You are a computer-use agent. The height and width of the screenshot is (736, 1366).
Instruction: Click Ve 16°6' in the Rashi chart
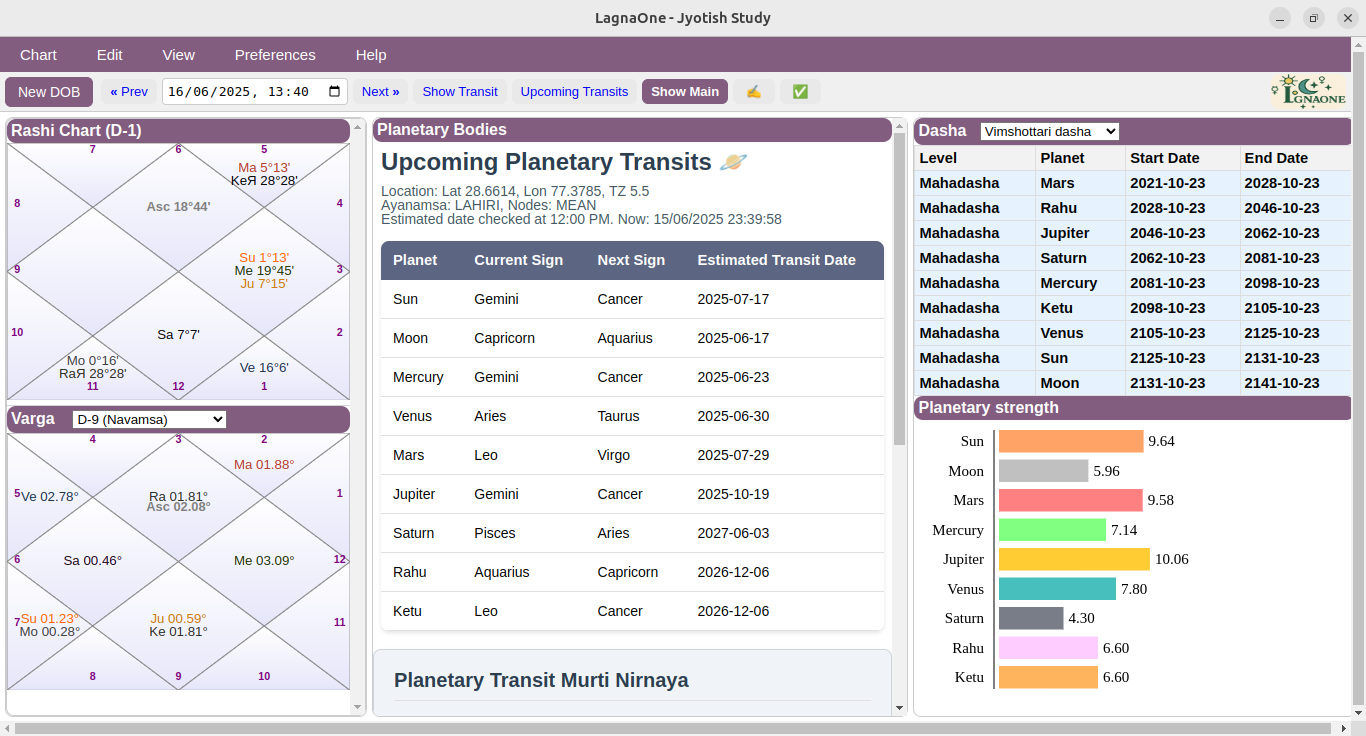(x=264, y=367)
